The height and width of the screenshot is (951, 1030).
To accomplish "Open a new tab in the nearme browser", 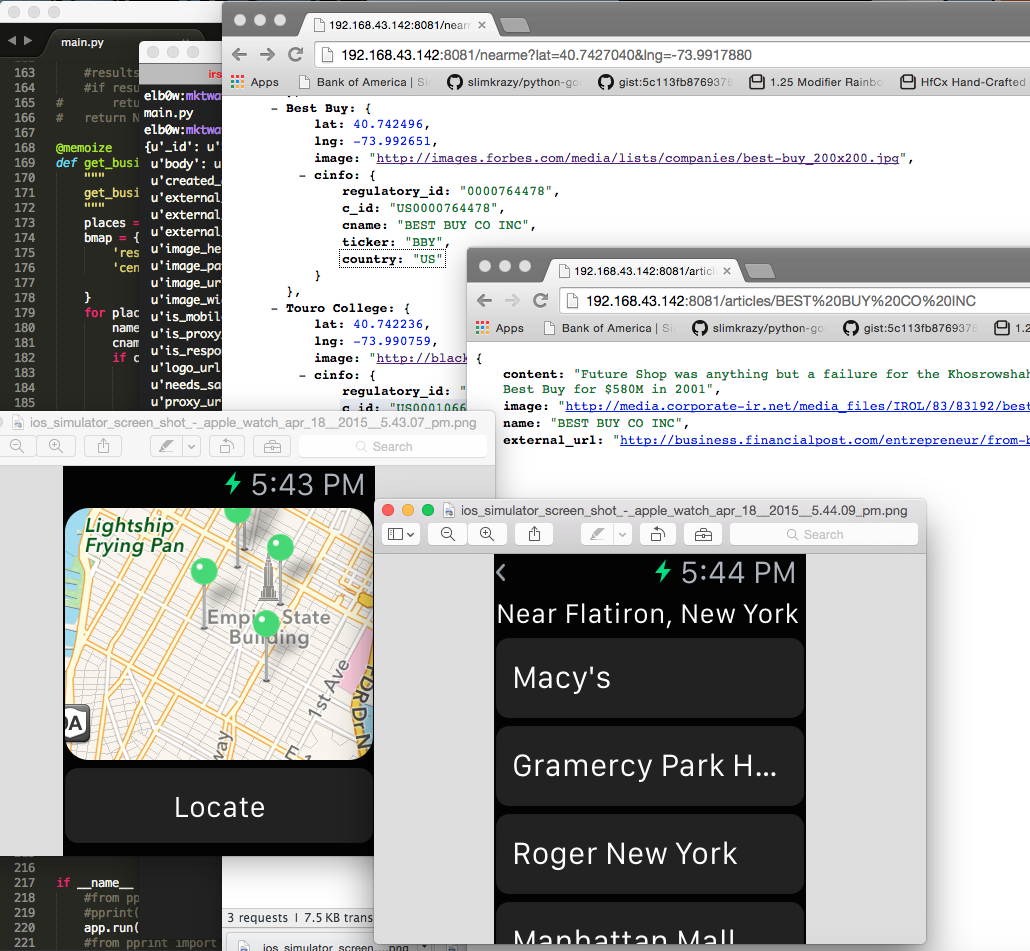I will [515, 25].
